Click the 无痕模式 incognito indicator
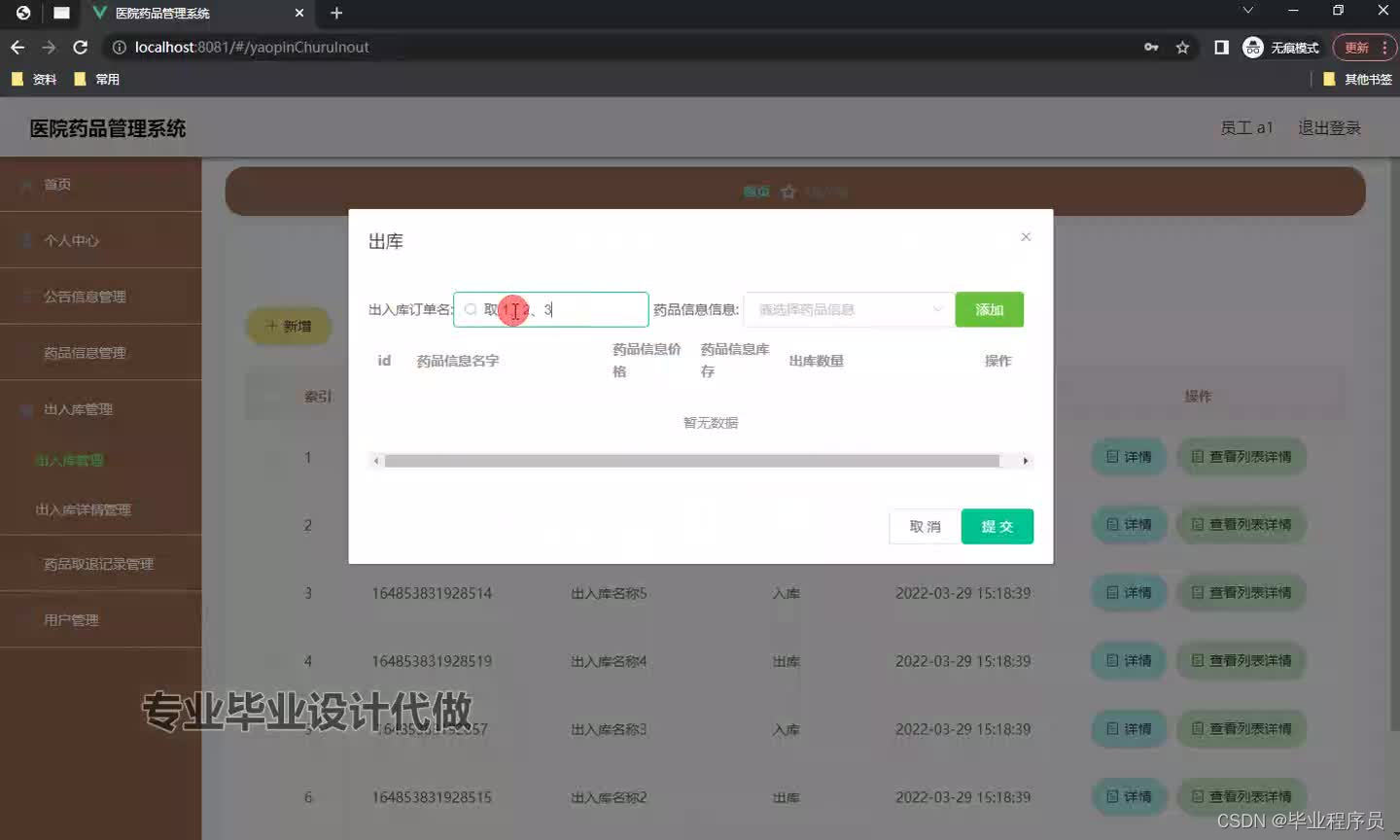Screen dimensions: 1400x840 click(1281, 47)
